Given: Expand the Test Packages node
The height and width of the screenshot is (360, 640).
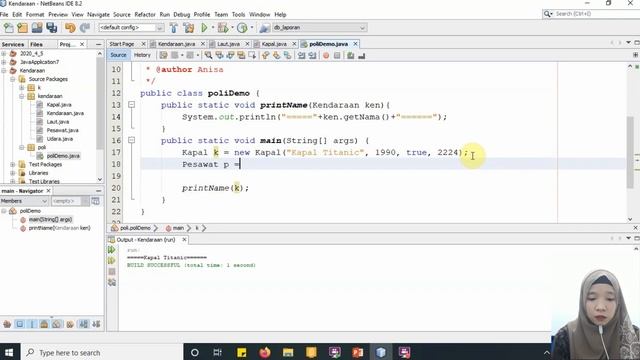Looking at the screenshot, I should click(13, 164).
